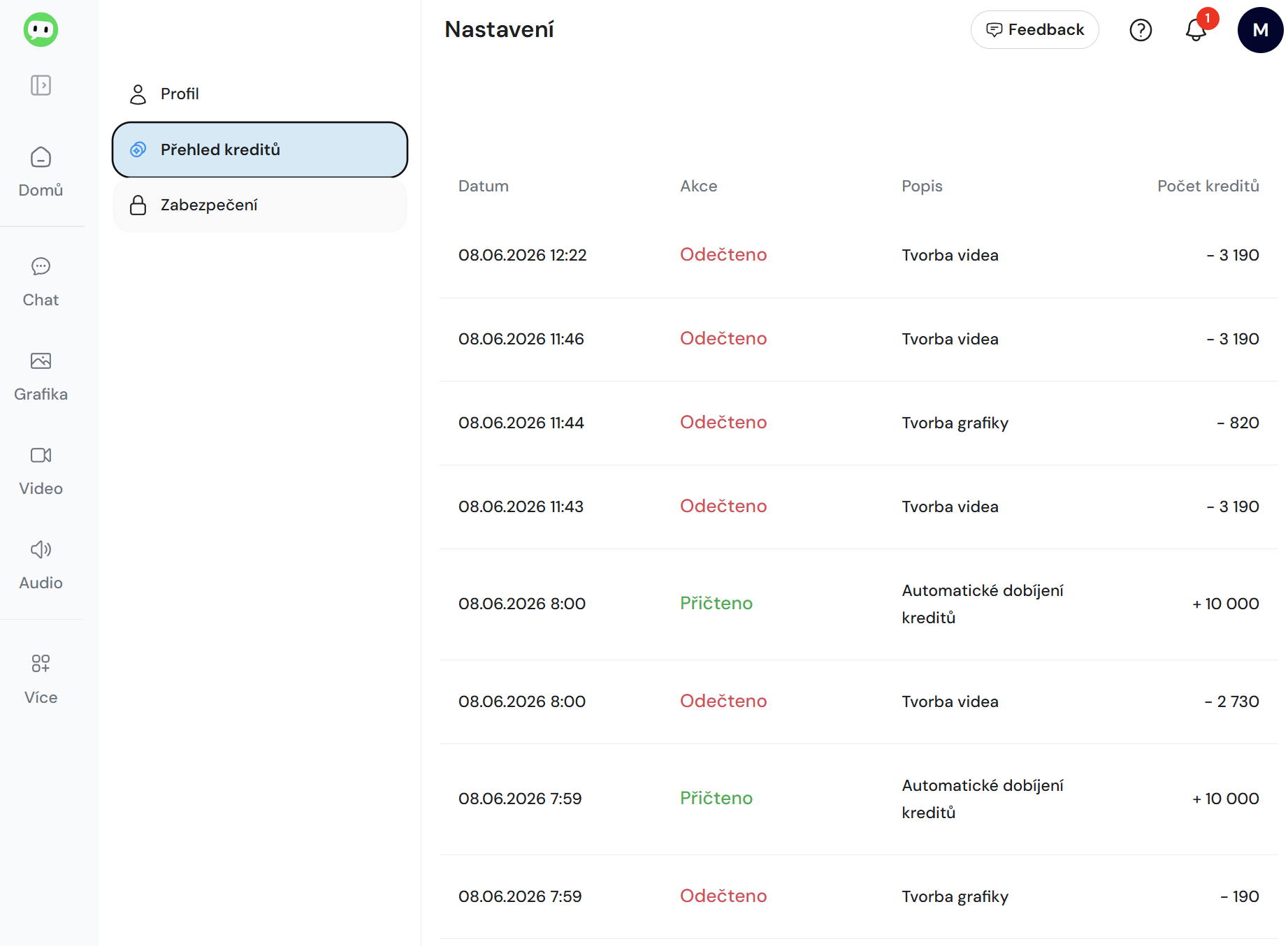Click the Datum column header
Screen dimensions: 1288x946
tap(484, 186)
